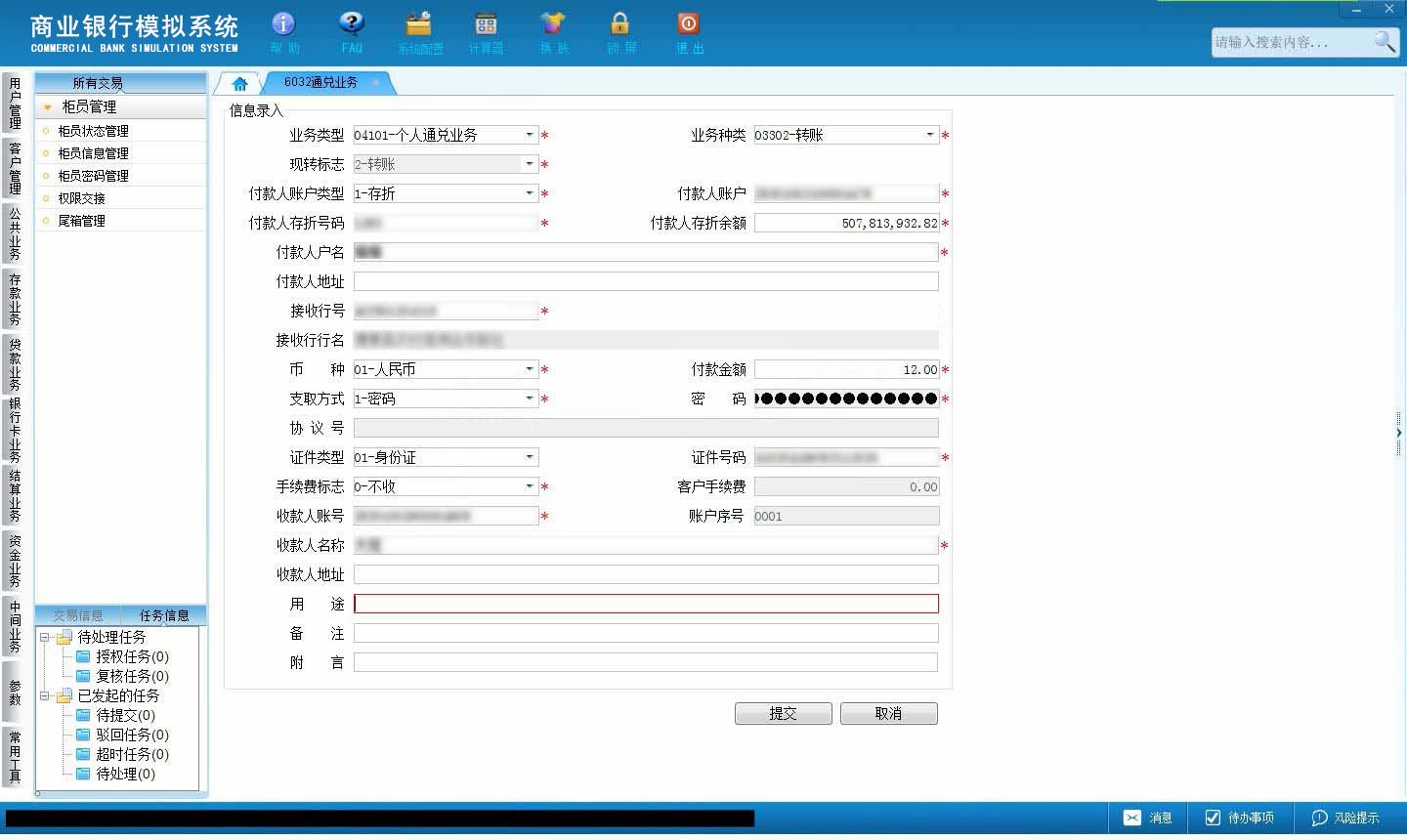Image resolution: width=1407 pixels, height=840 pixels.
Task: Launch the 计算器 calculator tool
Action: 486,32
